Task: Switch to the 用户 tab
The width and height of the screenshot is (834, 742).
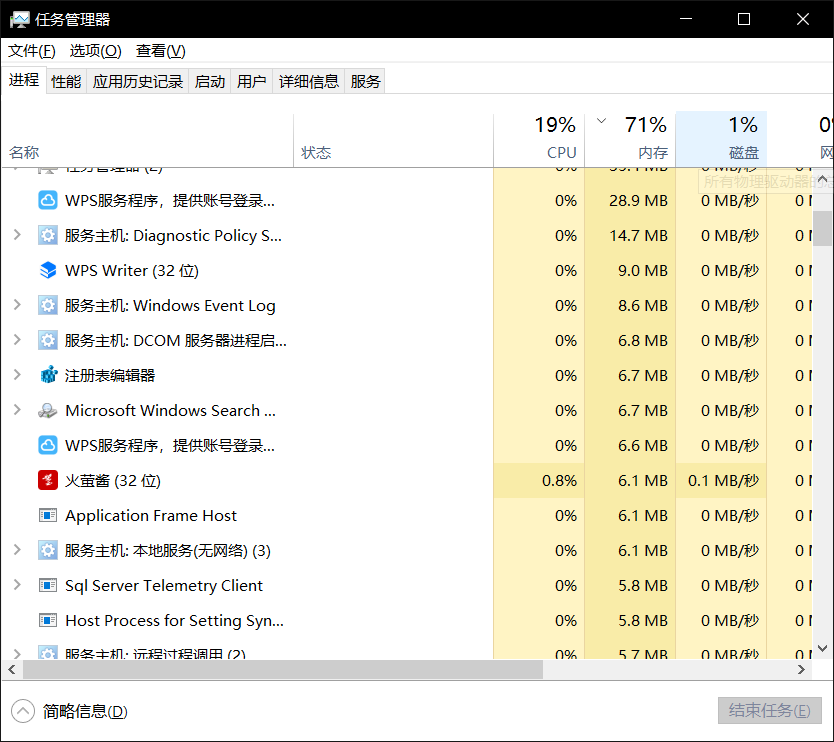Action: (x=252, y=81)
